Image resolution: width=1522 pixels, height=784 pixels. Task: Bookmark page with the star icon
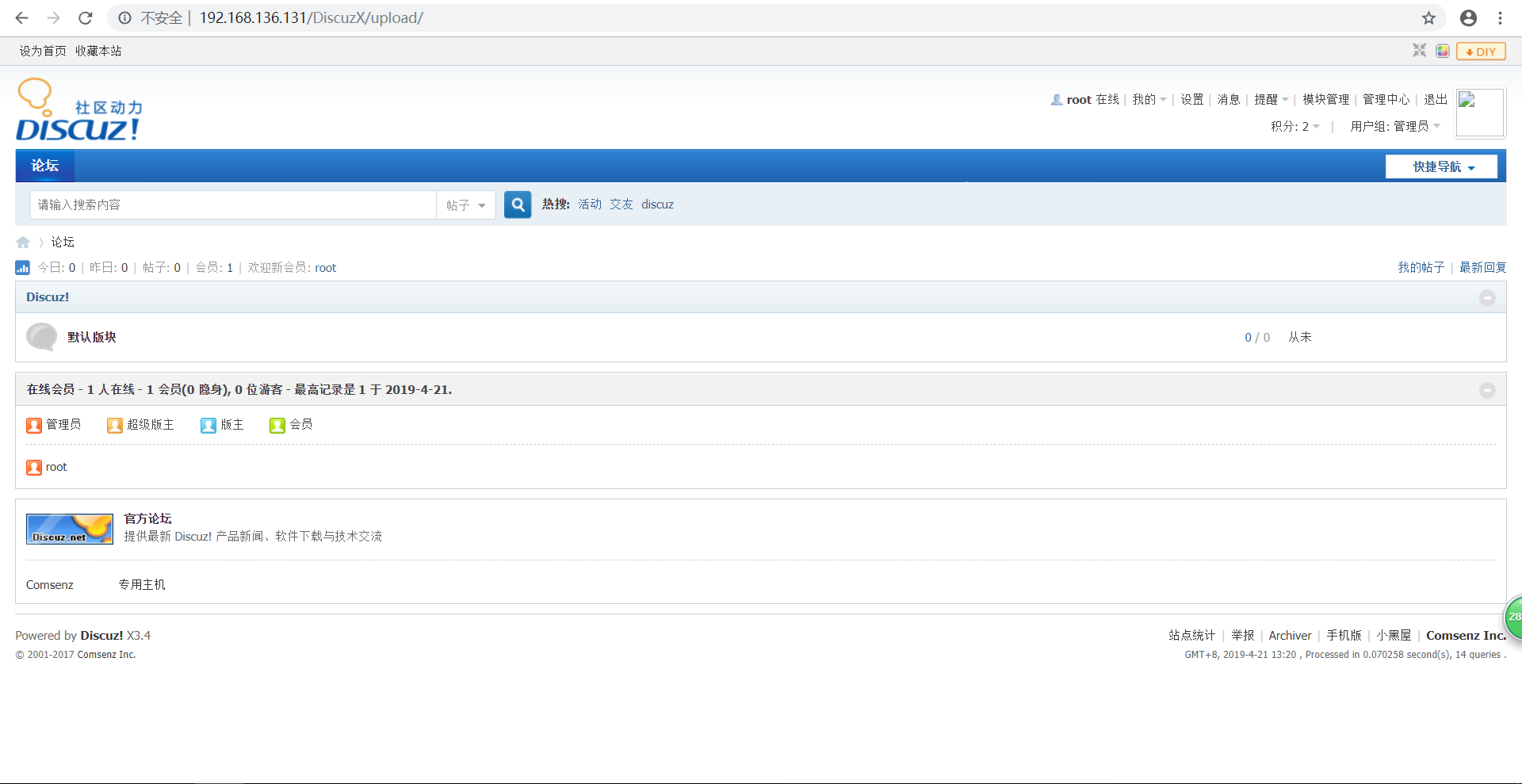click(x=1428, y=17)
